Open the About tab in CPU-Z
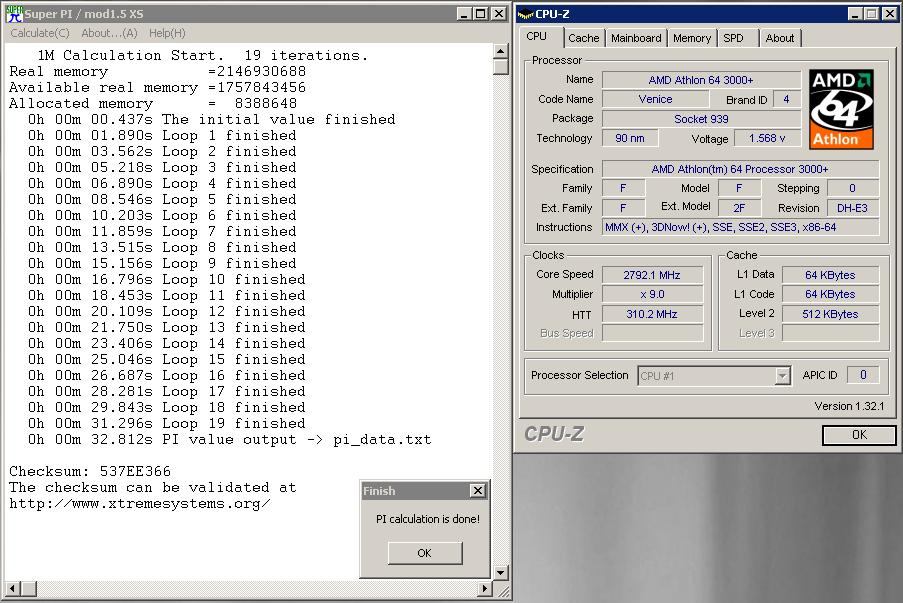903x603 pixels. click(780, 38)
